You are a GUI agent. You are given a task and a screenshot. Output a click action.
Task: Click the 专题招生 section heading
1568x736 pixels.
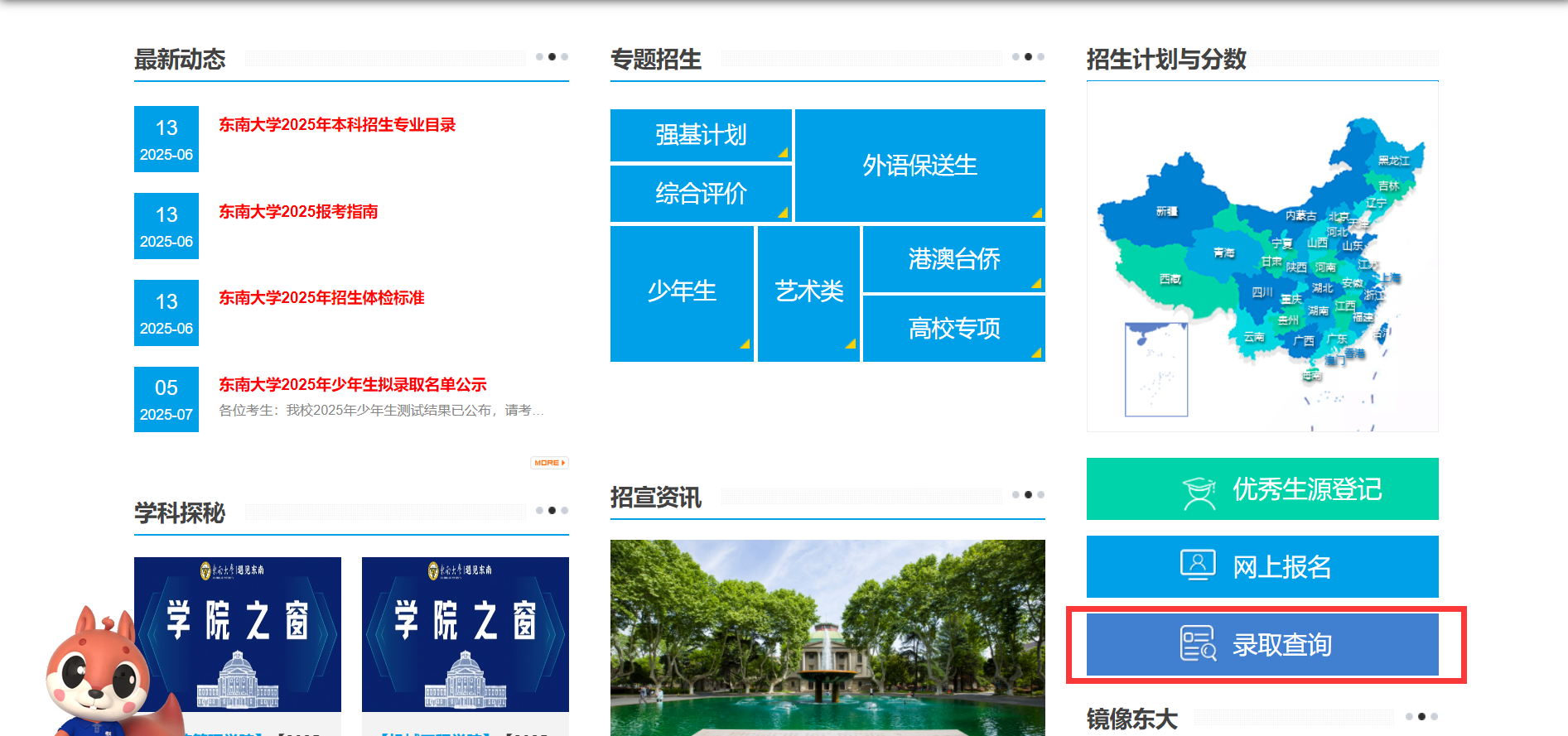point(656,60)
